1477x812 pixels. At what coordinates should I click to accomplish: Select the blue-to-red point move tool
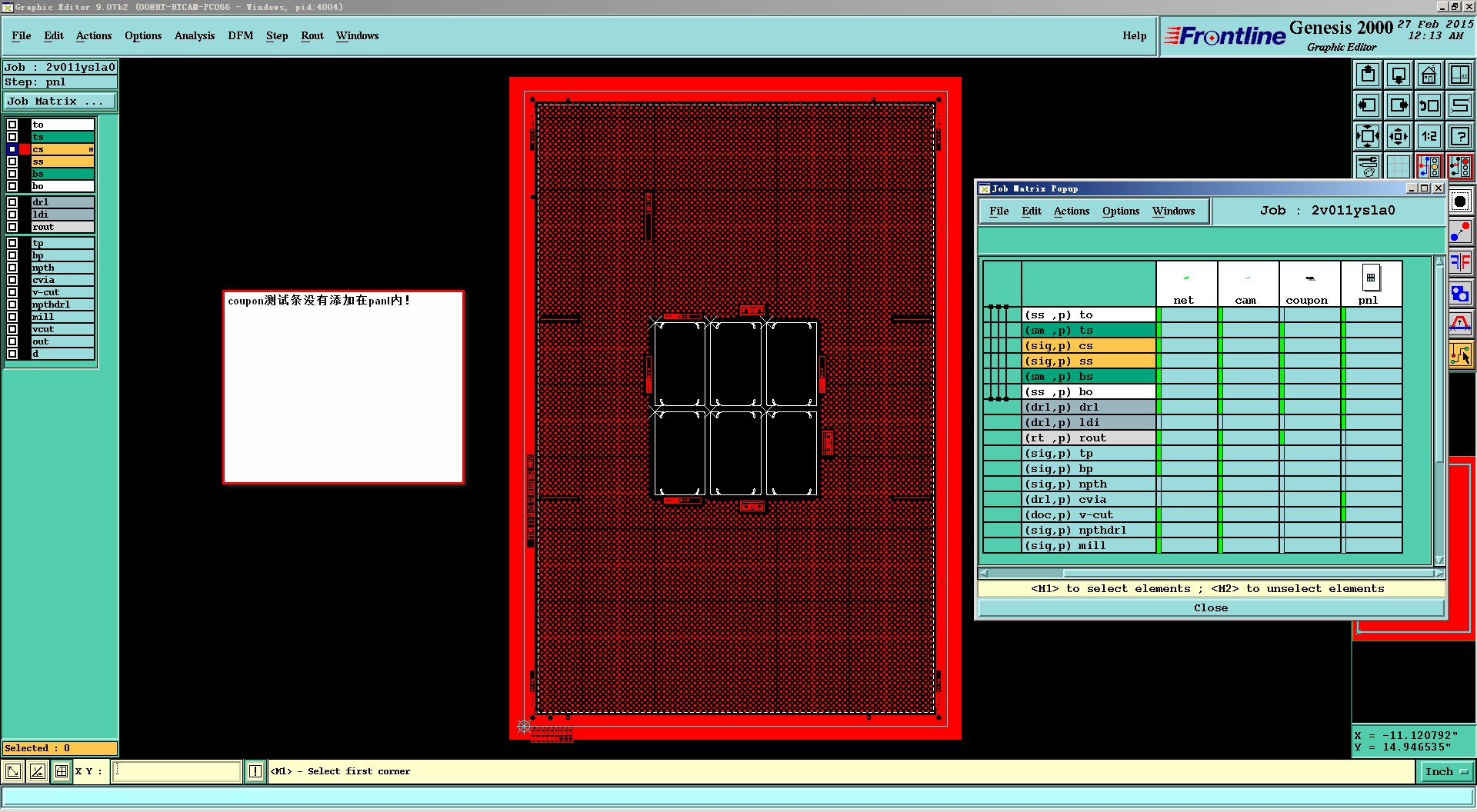click(x=1460, y=231)
